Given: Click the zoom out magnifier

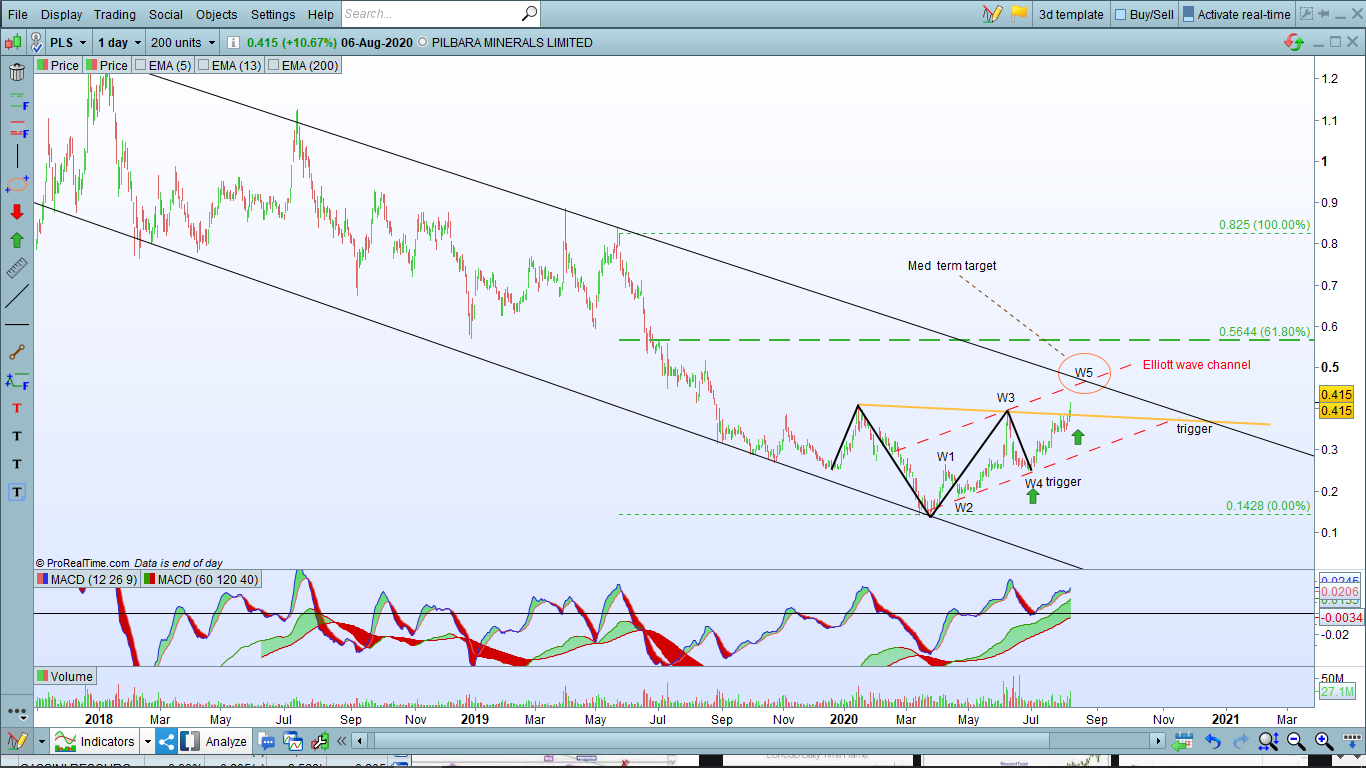Looking at the screenshot, I should point(1296,741).
